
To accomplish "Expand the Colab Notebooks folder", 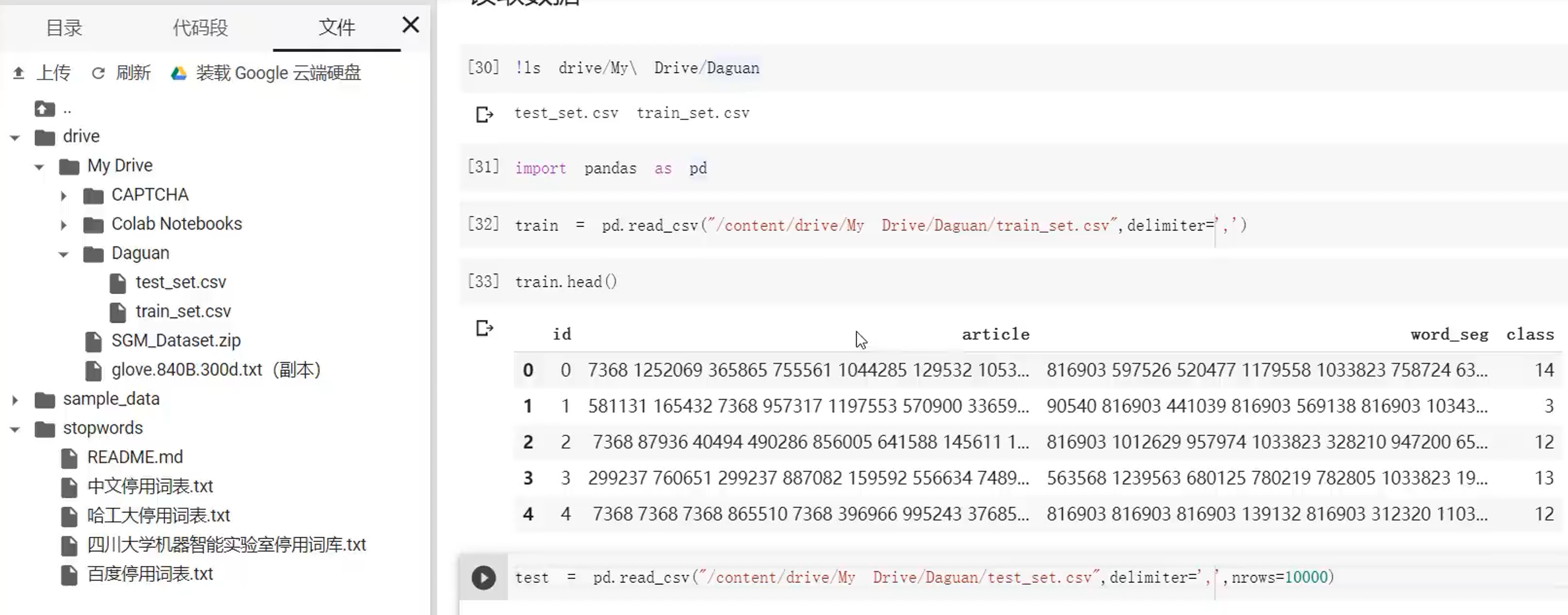I will pos(63,225).
